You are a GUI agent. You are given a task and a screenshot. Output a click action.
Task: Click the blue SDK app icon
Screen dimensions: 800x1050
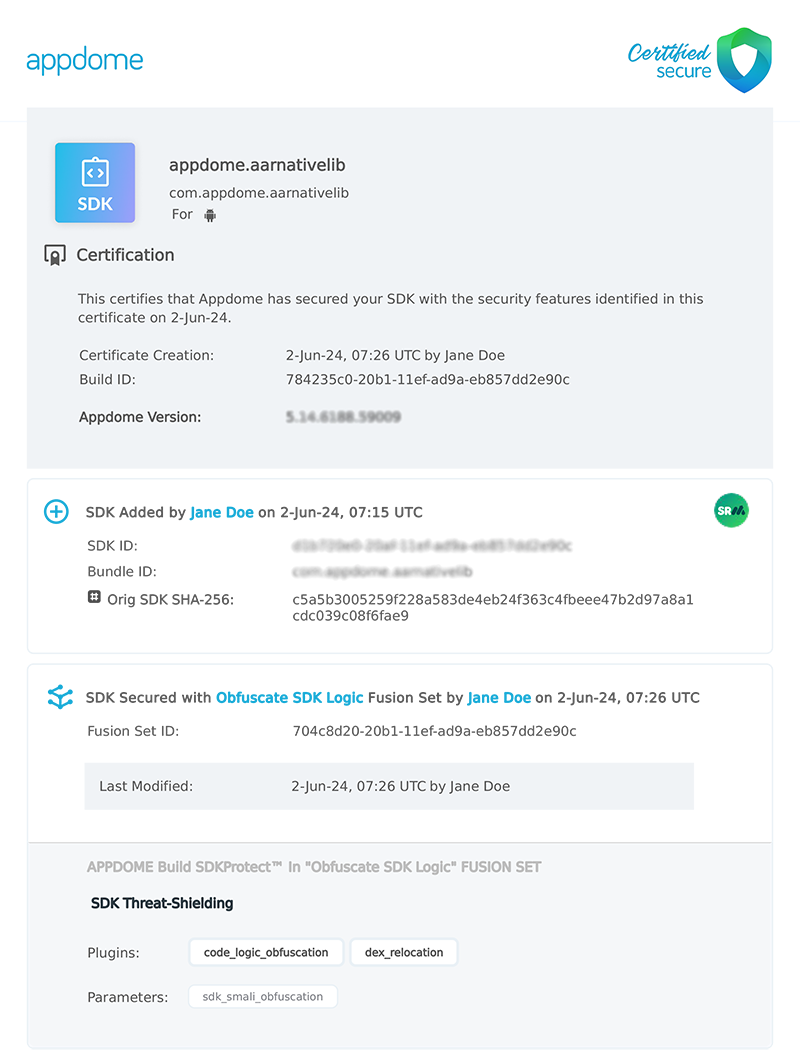[x=95, y=182]
